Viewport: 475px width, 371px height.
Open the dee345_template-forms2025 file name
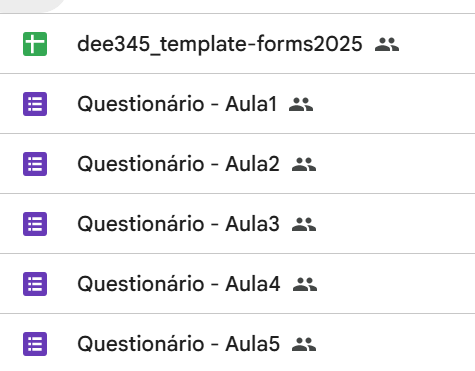(x=220, y=44)
